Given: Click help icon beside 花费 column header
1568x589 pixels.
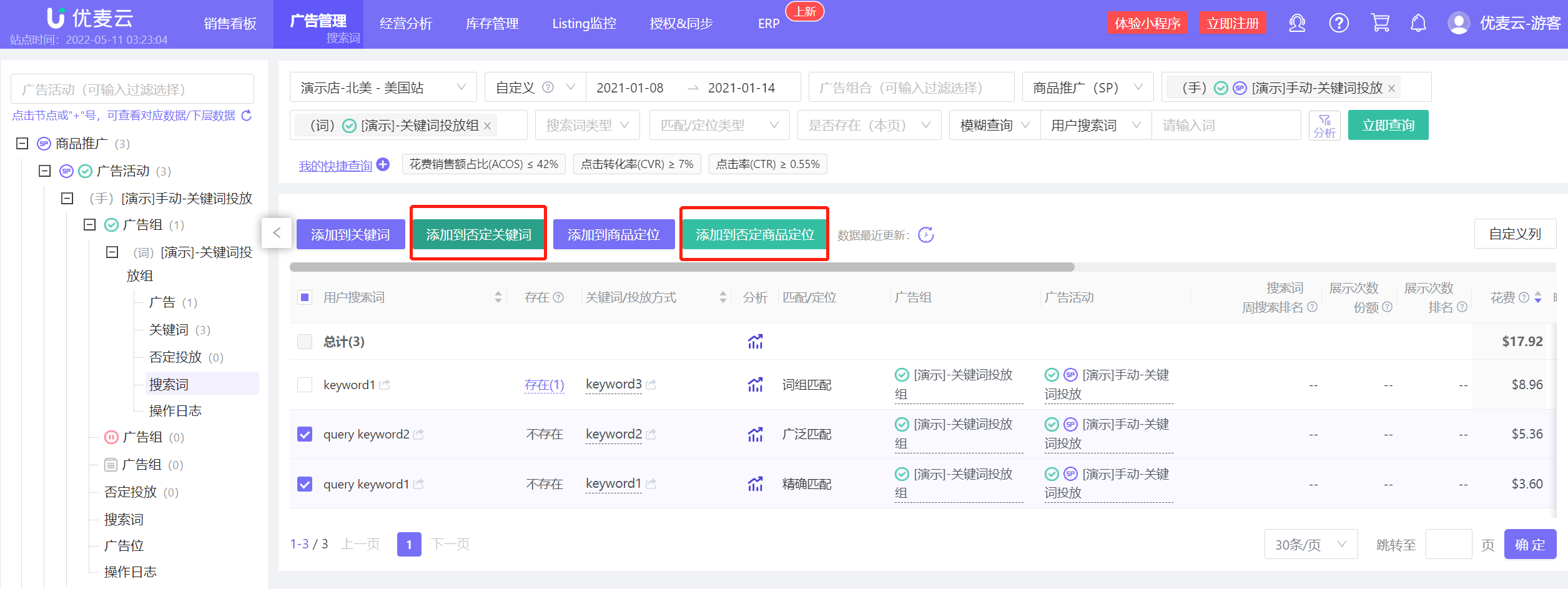Looking at the screenshot, I should pos(1524,297).
